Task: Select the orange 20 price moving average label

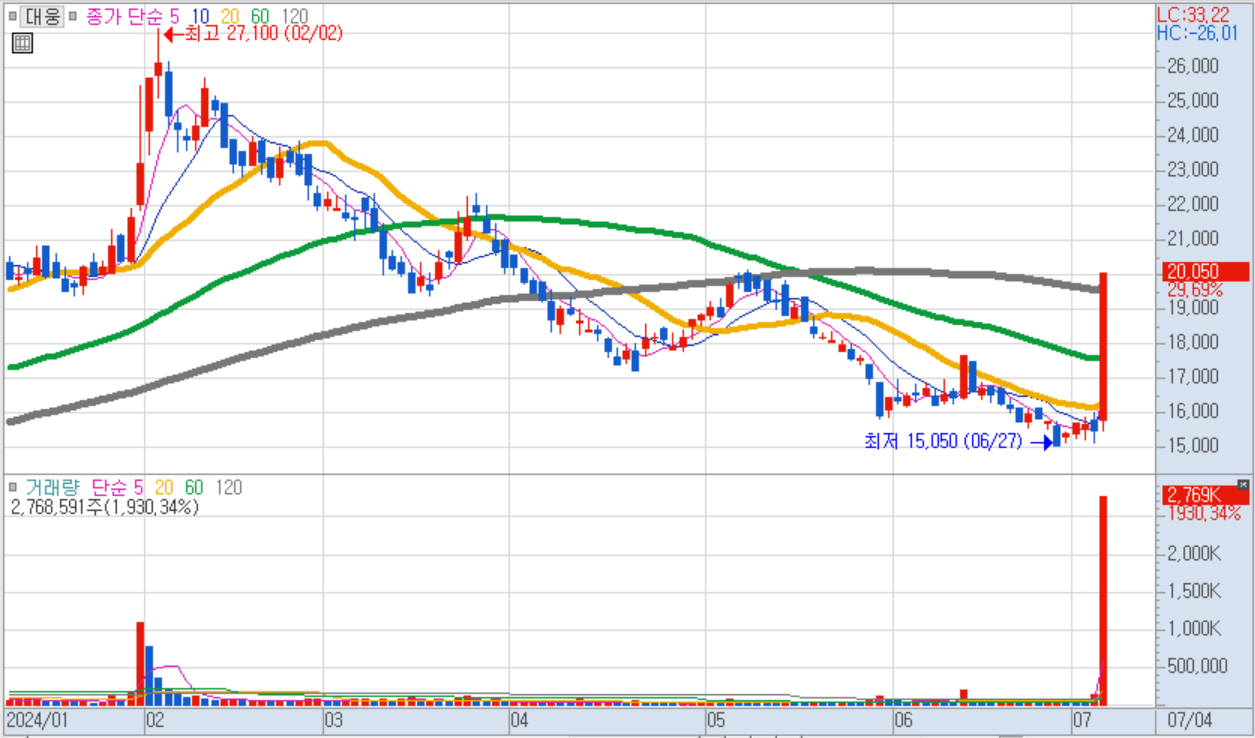Action: (230, 16)
